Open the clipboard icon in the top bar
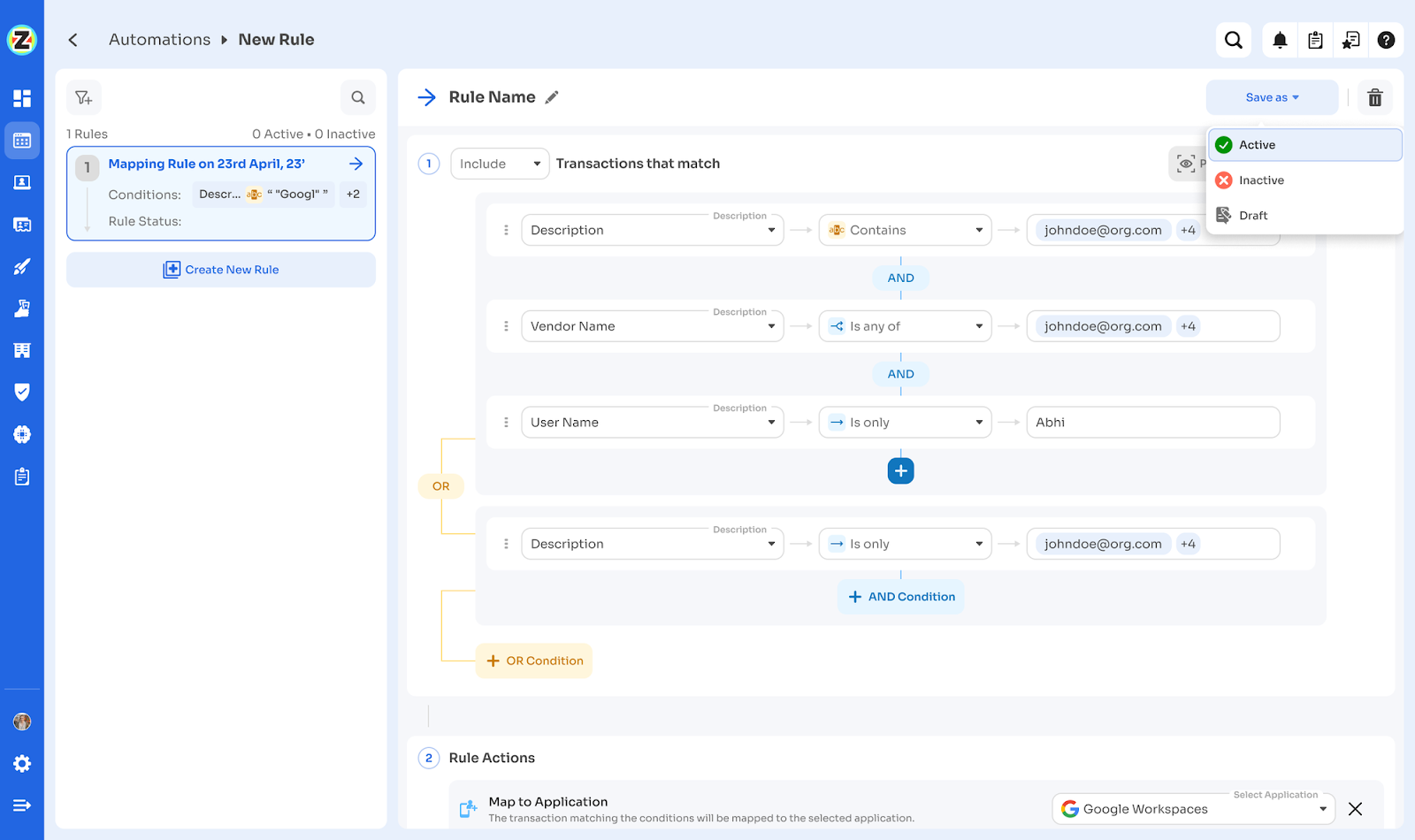 [x=1315, y=40]
